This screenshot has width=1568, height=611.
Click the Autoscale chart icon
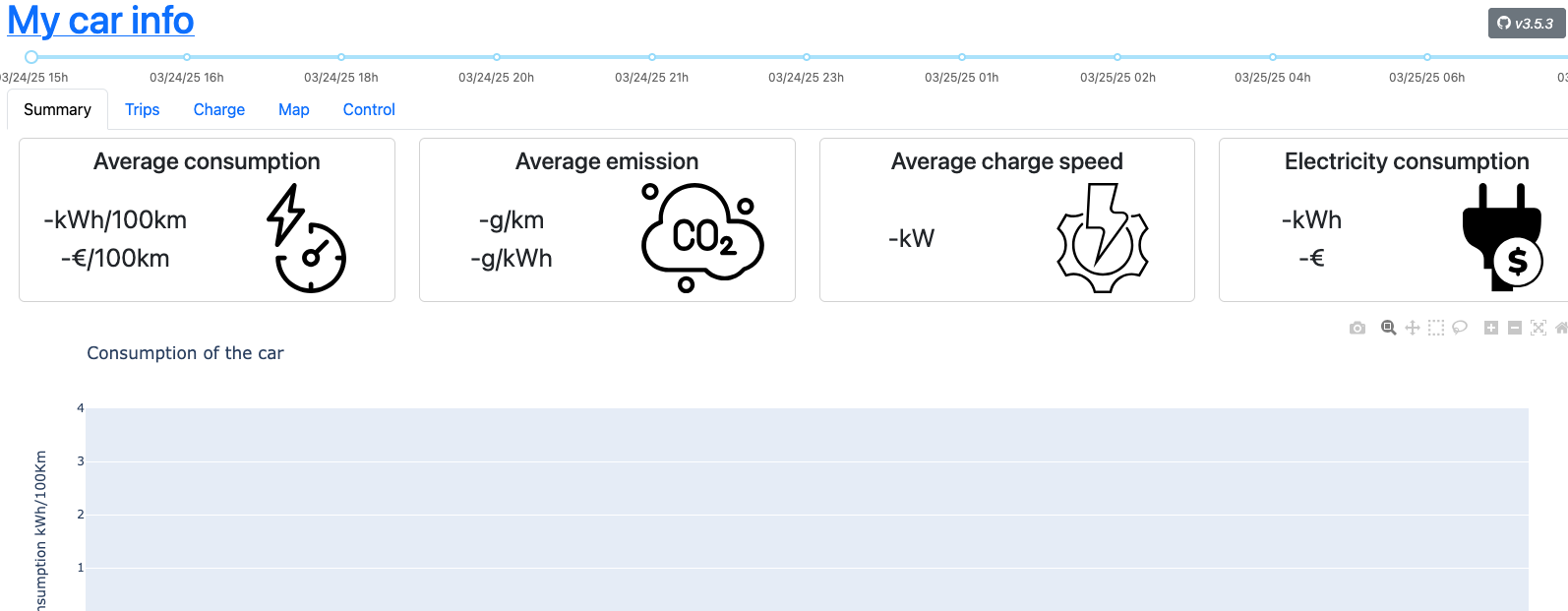click(1538, 328)
